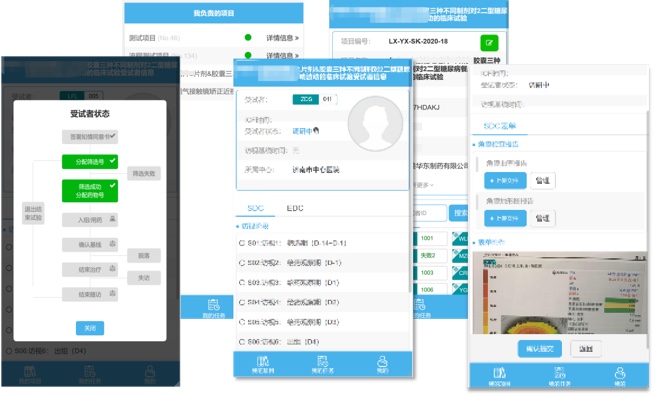This screenshot has height=397, width=655.
Task: Click middle task nav icon in right screen
Action: pyautogui.click(x=560, y=376)
